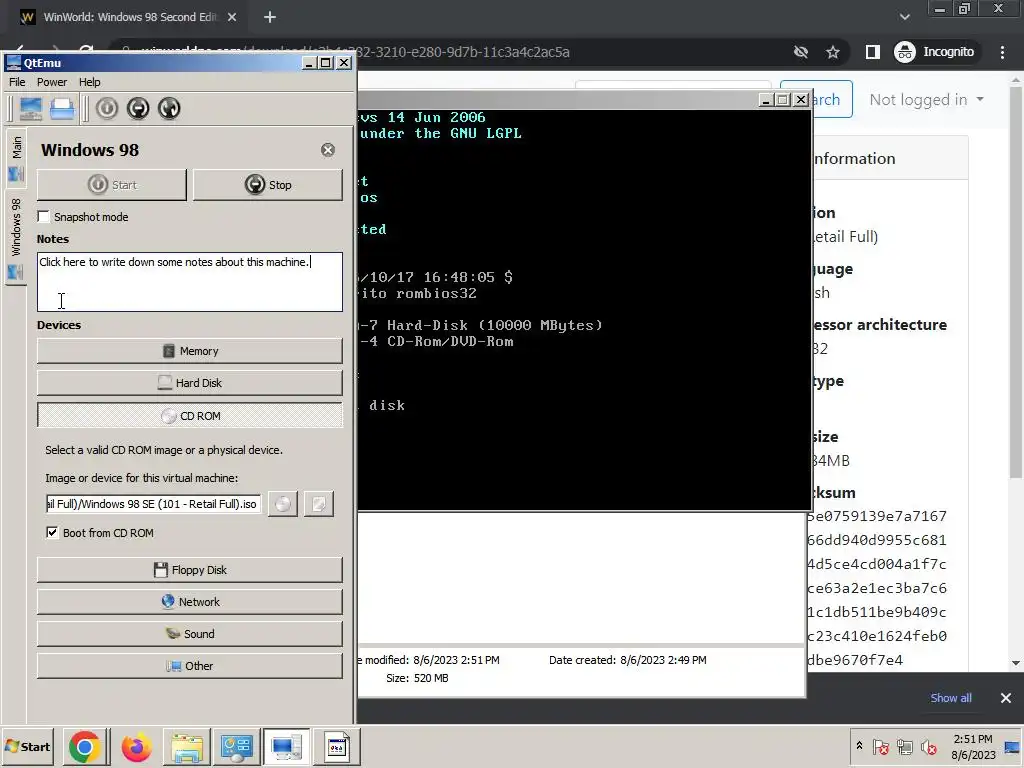1024x768 pixels.
Task: Open Chrome side panel icon
Action: pos(872,52)
